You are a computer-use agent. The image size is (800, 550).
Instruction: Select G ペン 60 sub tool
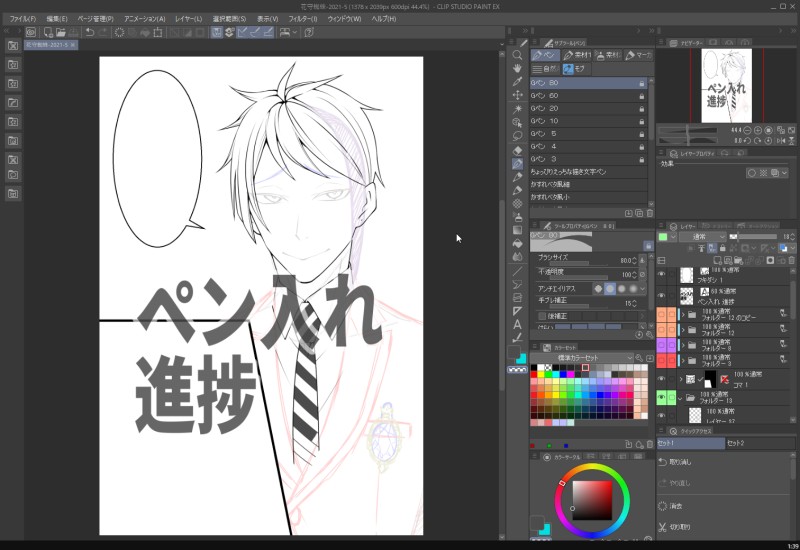click(589, 95)
